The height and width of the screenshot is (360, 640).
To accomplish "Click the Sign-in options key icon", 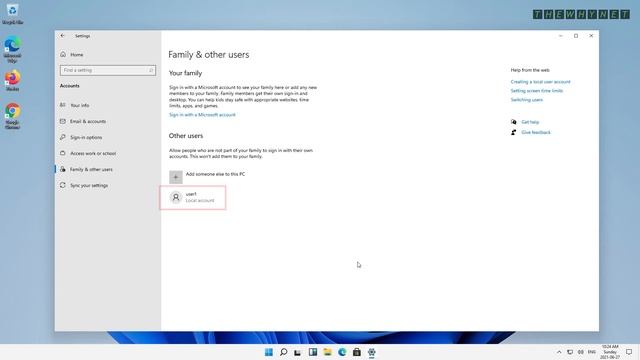I will pos(63,137).
